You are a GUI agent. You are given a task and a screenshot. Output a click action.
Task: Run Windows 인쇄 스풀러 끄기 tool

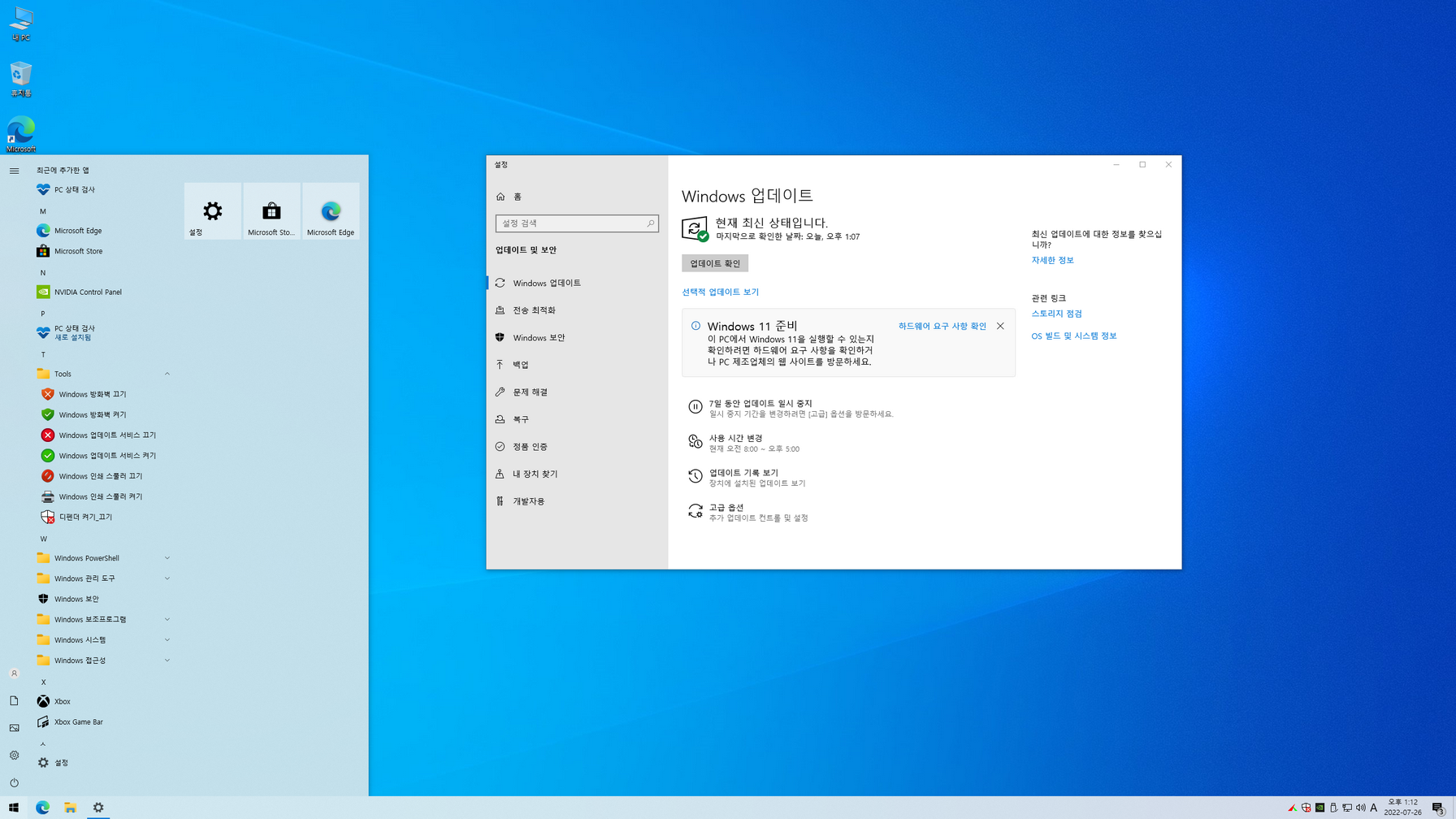point(102,476)
